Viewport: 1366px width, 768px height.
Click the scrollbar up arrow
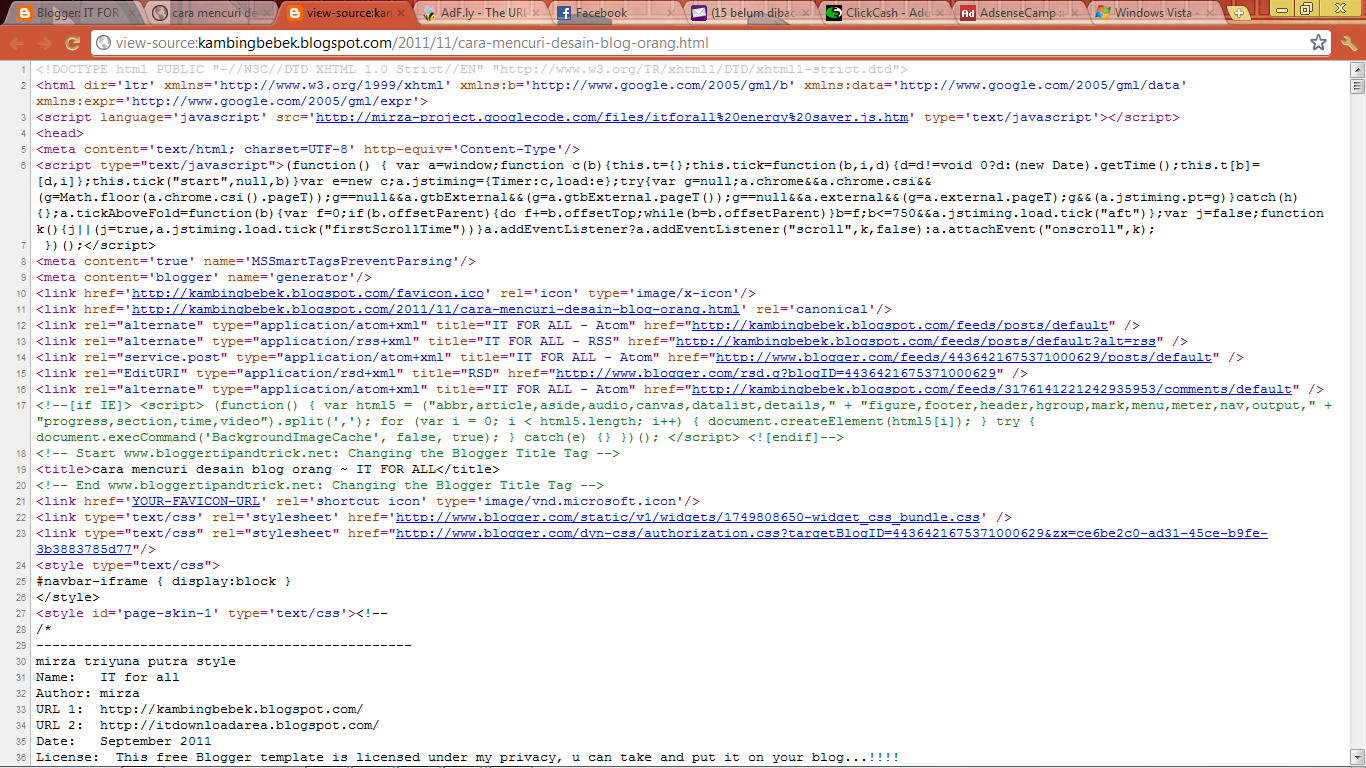click(1357, 69)
